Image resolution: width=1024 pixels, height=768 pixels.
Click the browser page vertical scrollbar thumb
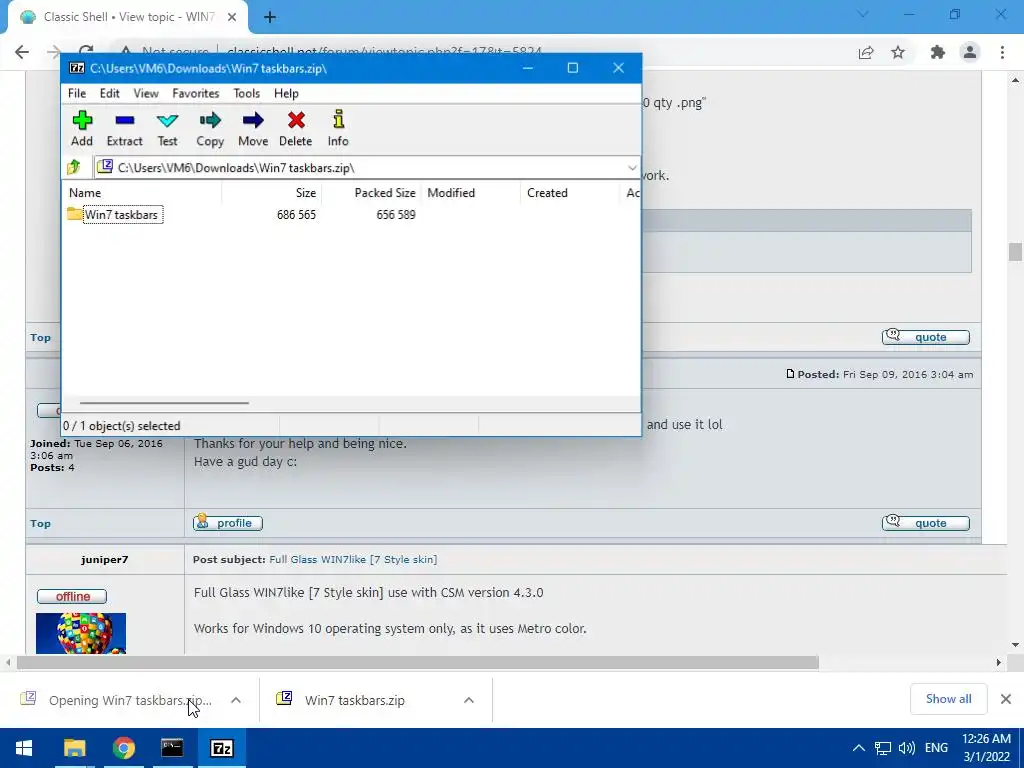pos(1015,251)
